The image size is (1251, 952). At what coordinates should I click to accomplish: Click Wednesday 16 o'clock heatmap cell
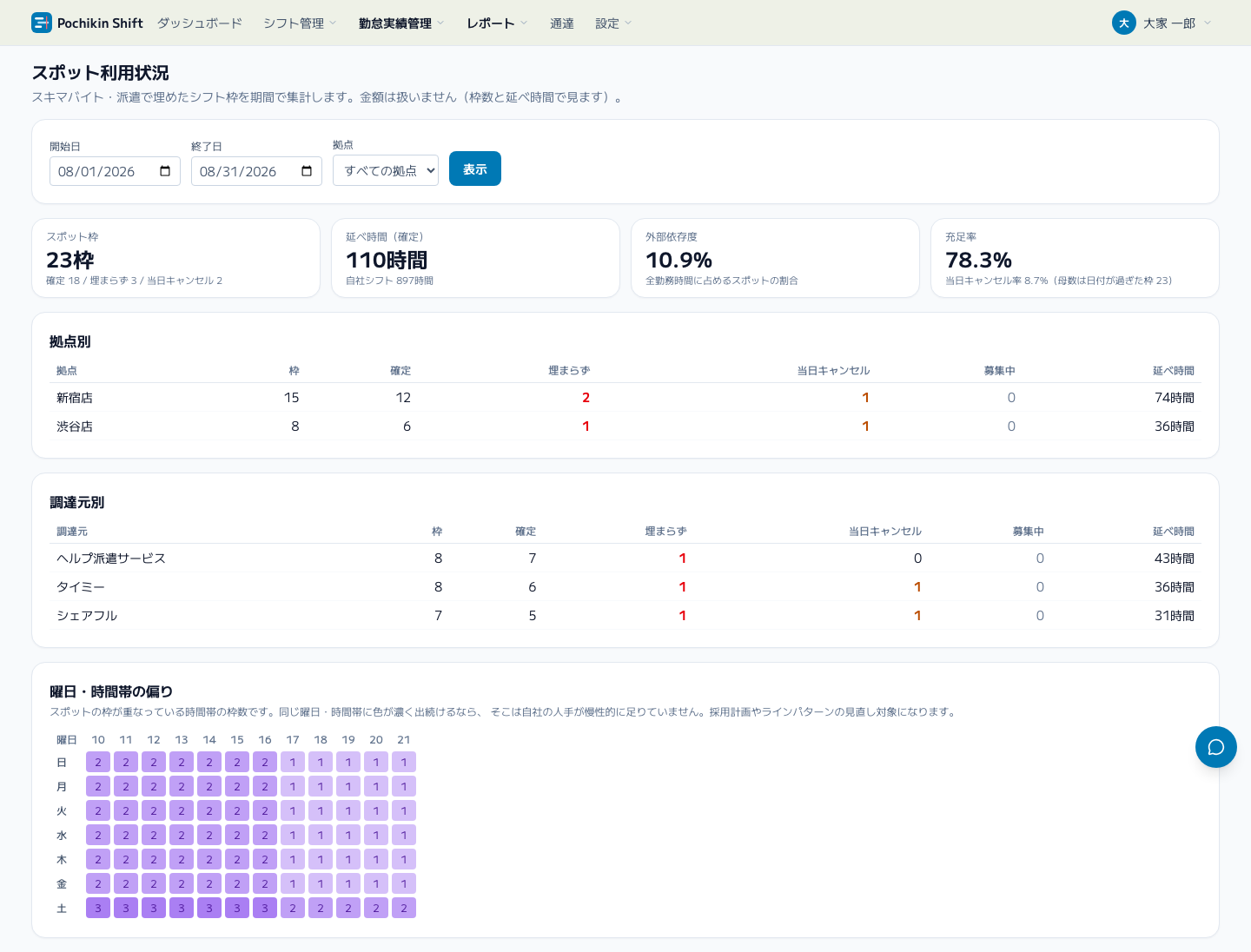[265, 835]
